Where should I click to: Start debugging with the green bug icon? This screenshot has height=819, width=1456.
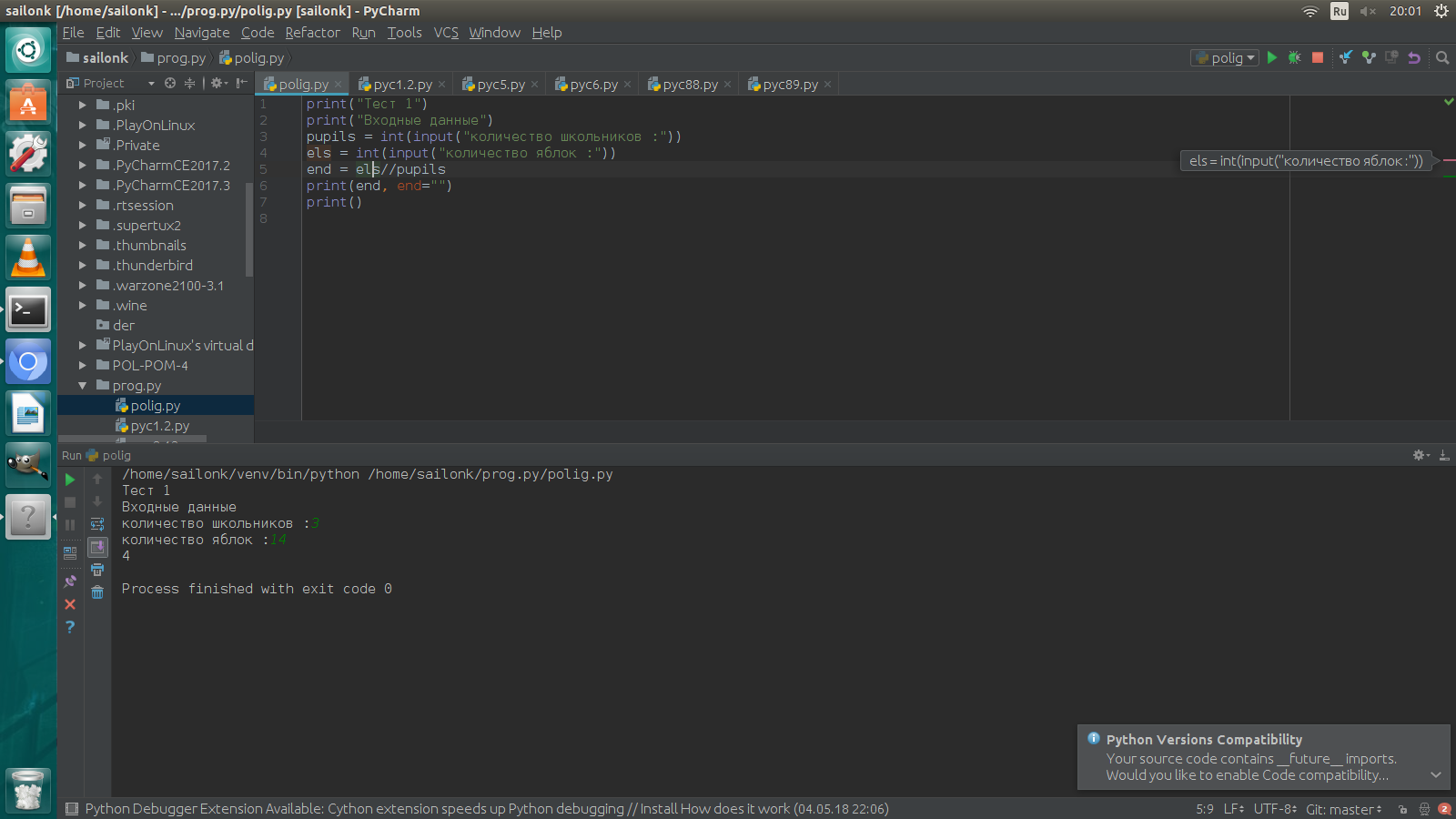(x=1294, y=57)
